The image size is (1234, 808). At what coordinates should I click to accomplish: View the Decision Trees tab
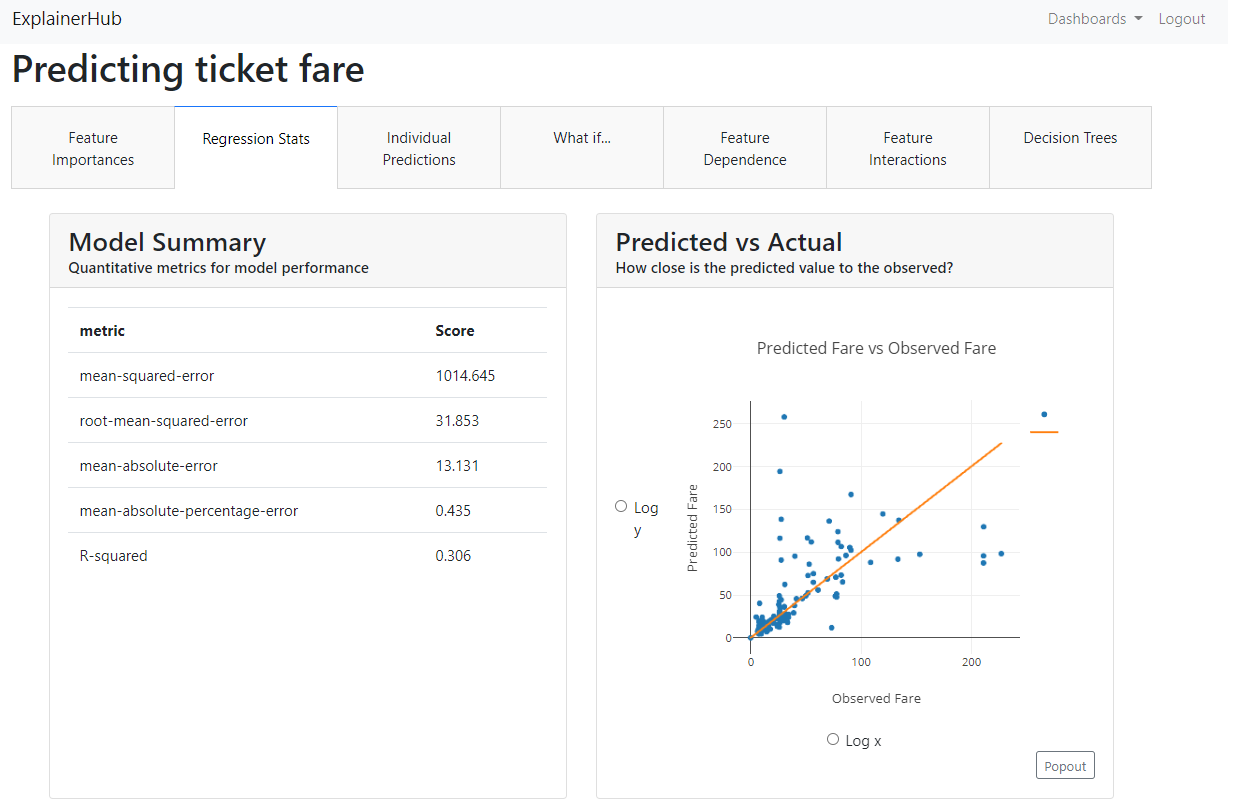tap(1070, 138)
